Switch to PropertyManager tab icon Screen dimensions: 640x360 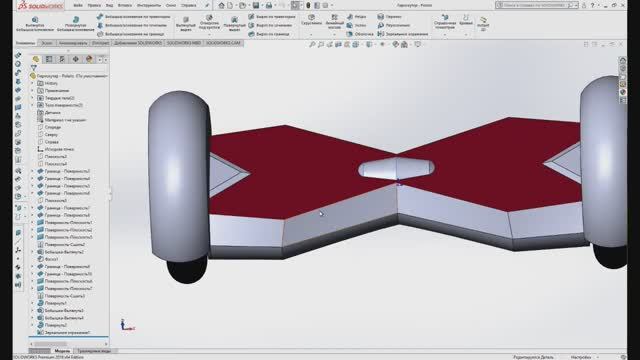click(x=49, y=59)
